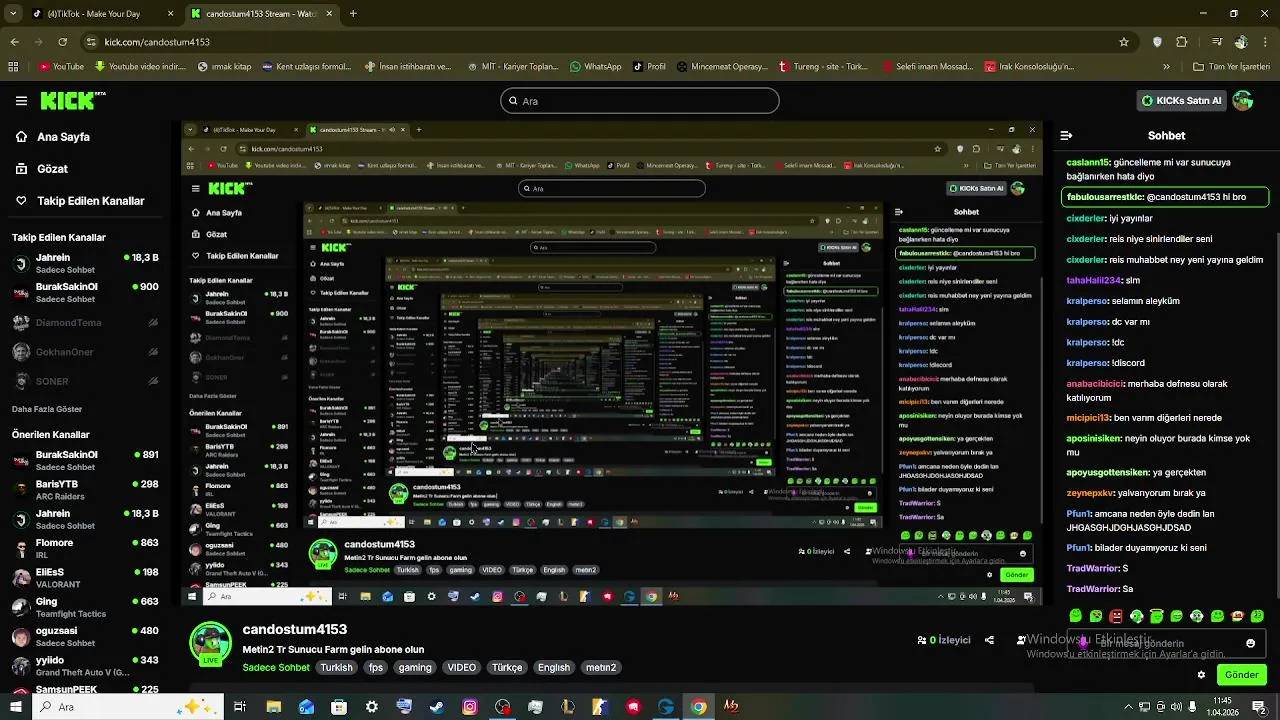
Task: Open recommended channel BarisYTB ARC Raiders
Action: click(85, 490)
